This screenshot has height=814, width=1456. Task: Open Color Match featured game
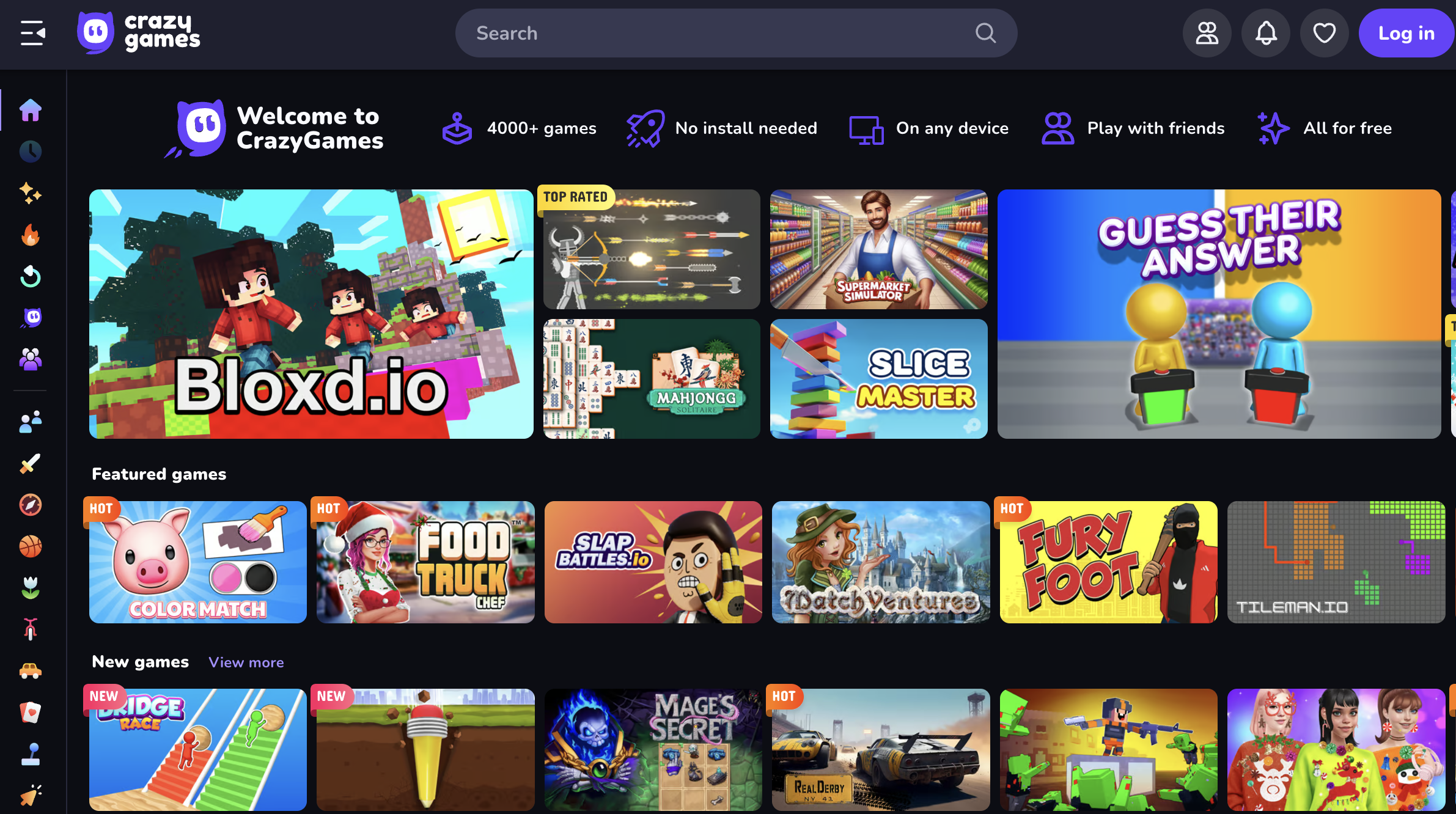(198, 562)
